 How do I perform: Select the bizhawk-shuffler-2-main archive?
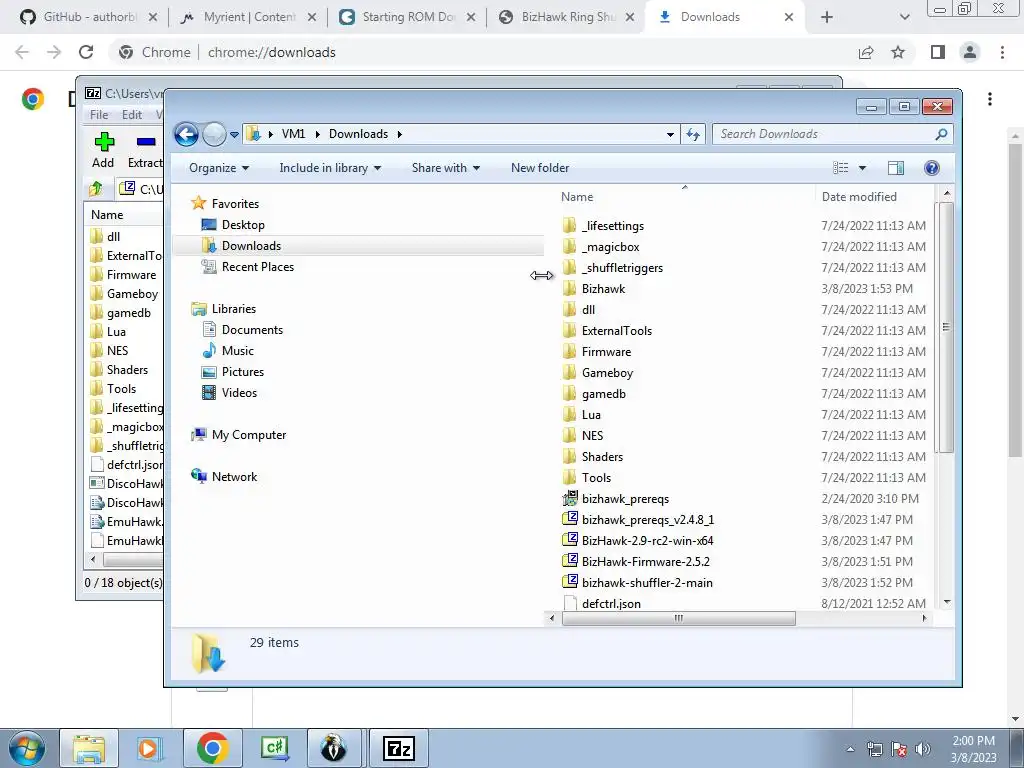(647, 583)
